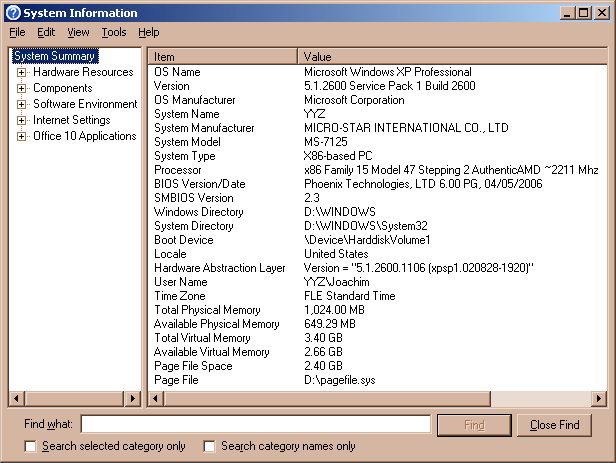Open the File menu

point(17,32)
